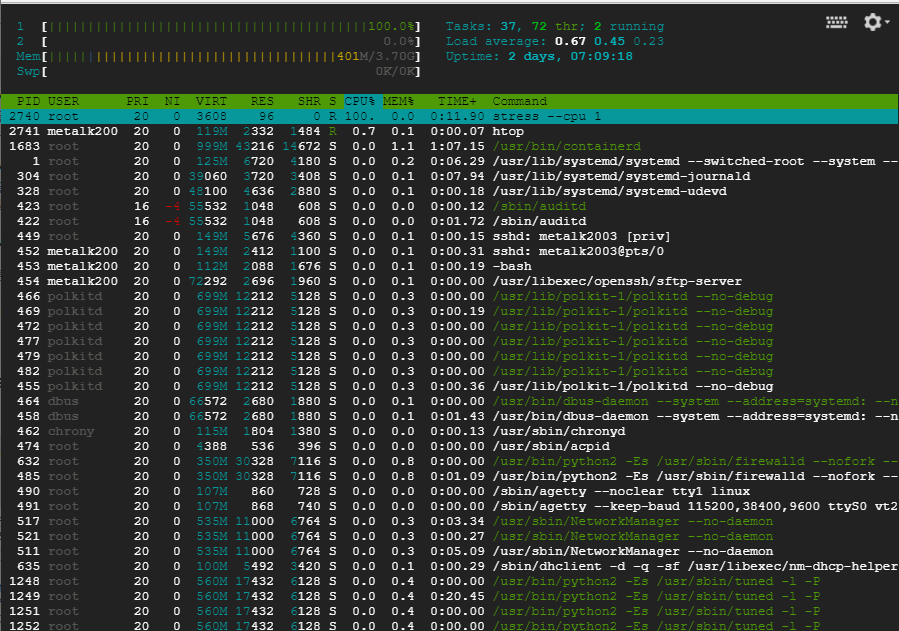Select the systemd-udevd process row

click(x=450, y=191)
